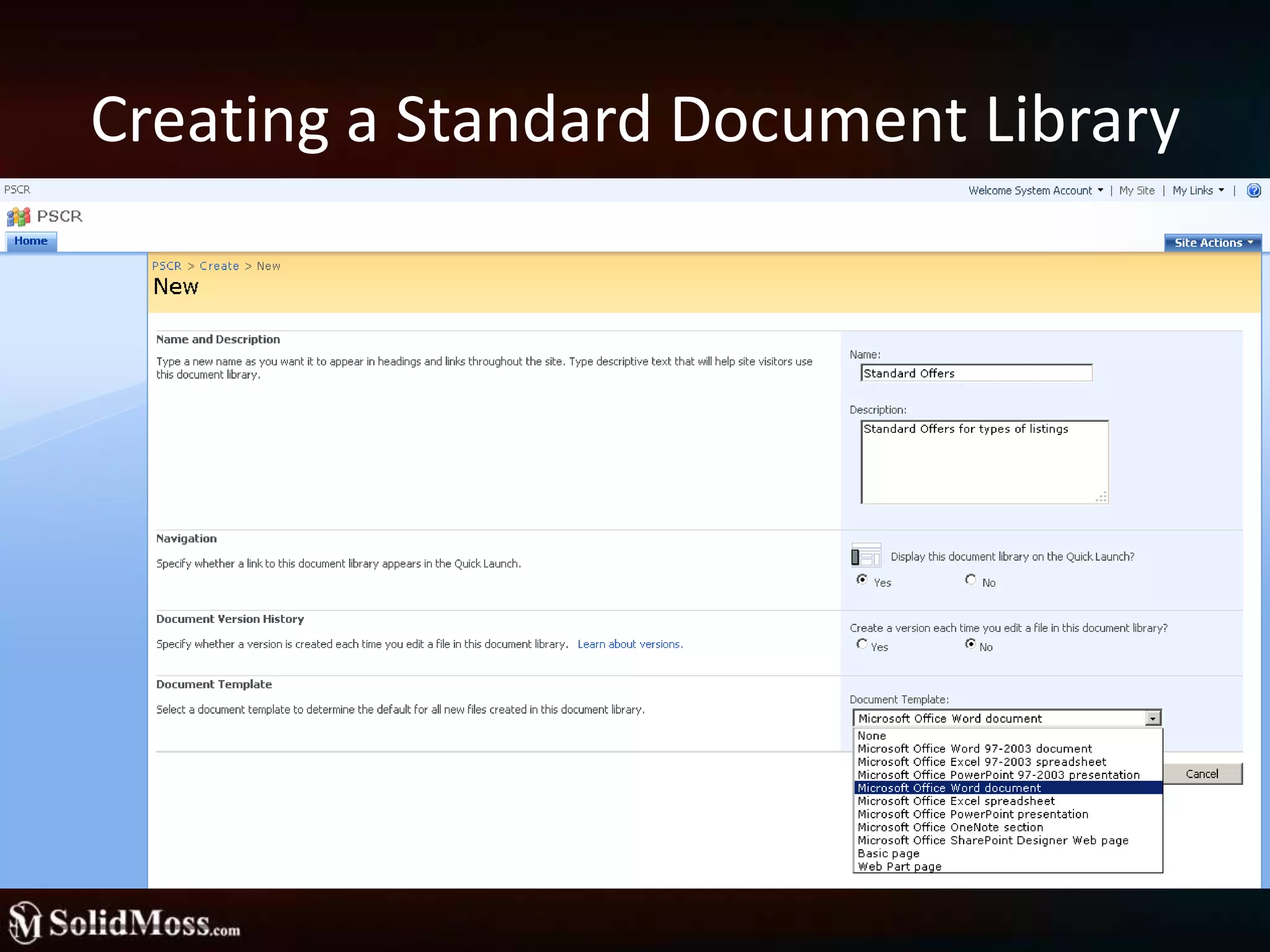The image size is (1270, 952).
Task: Select Yes for Quick Launch display
Action: (862, 580)
